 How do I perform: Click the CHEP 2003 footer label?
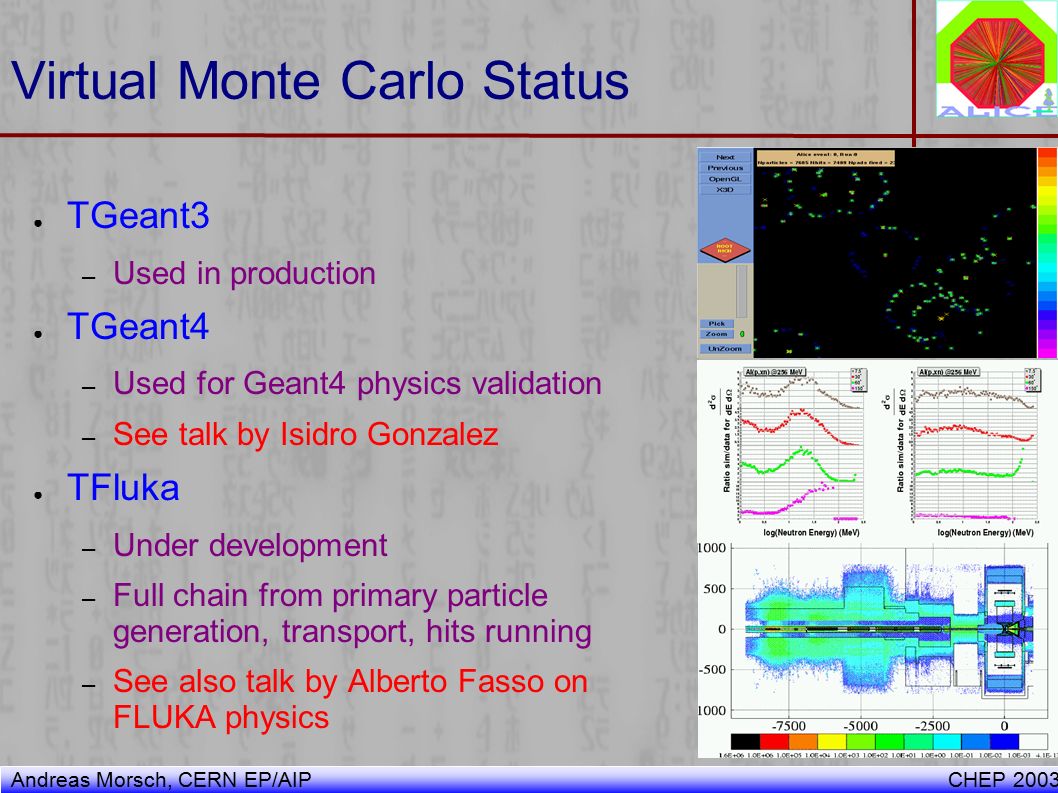click(x=1003, y=780)
